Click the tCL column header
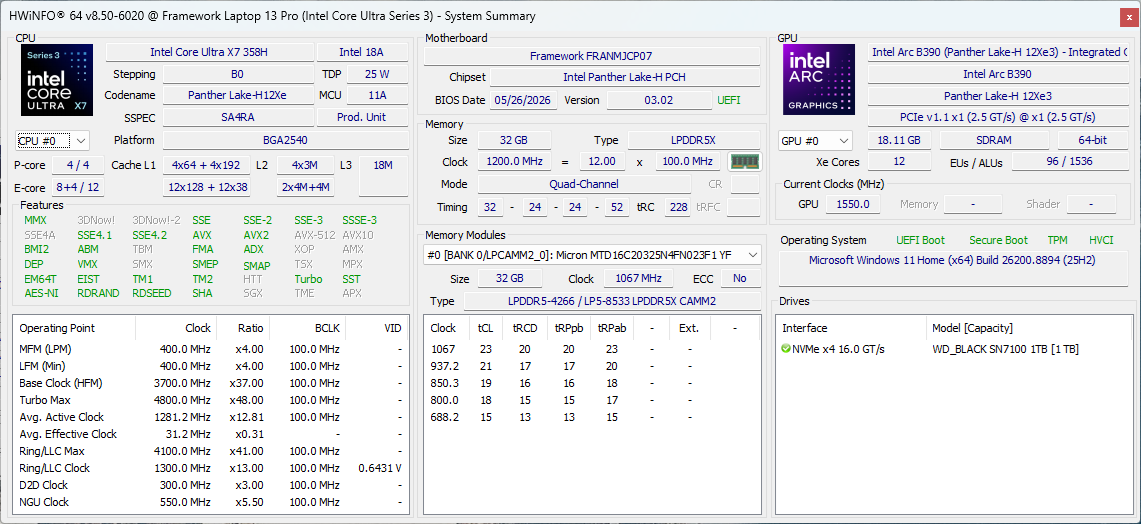 (485, 328)
